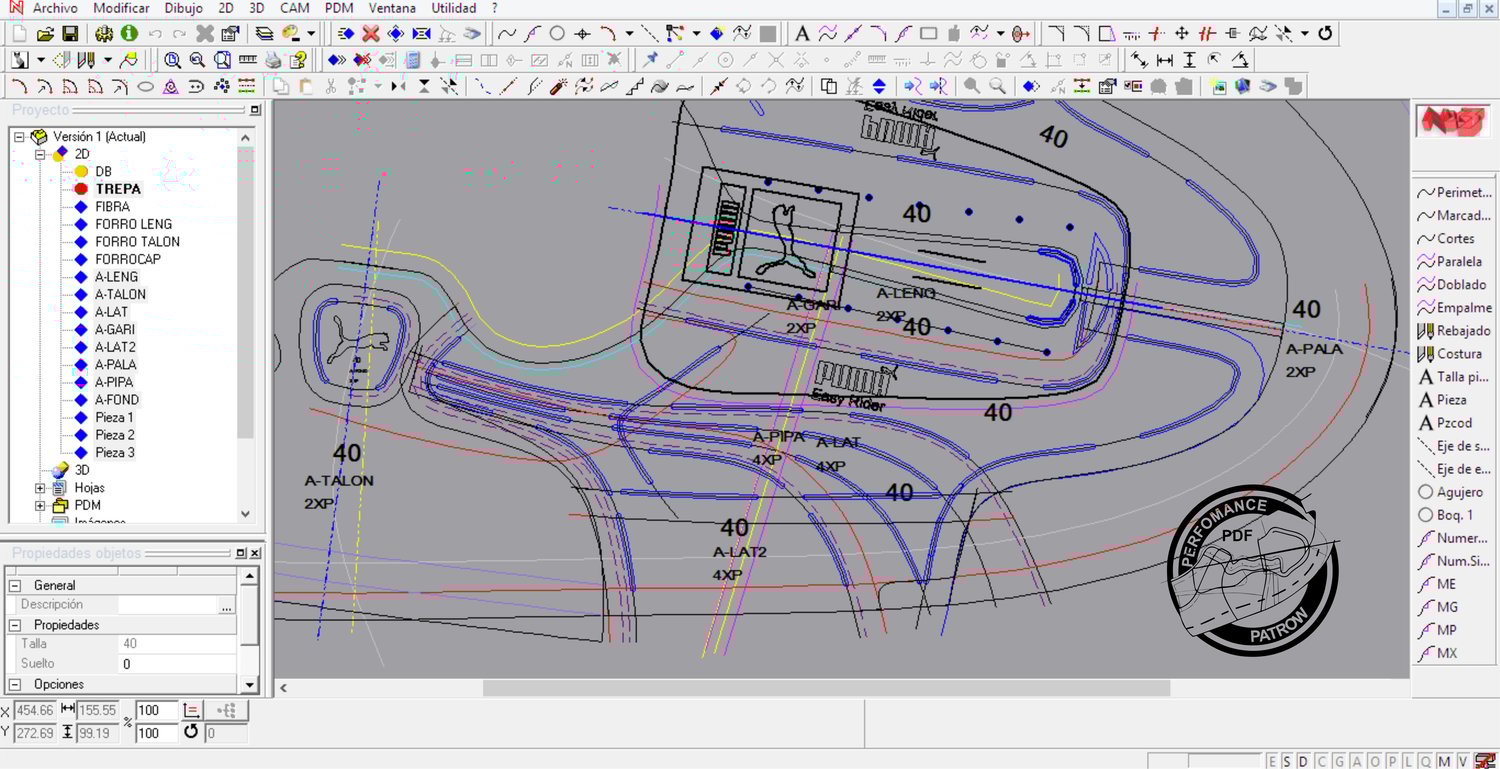
Task: Collapse the Versión 1 (Actual) tree node
Action: point(19,136)
